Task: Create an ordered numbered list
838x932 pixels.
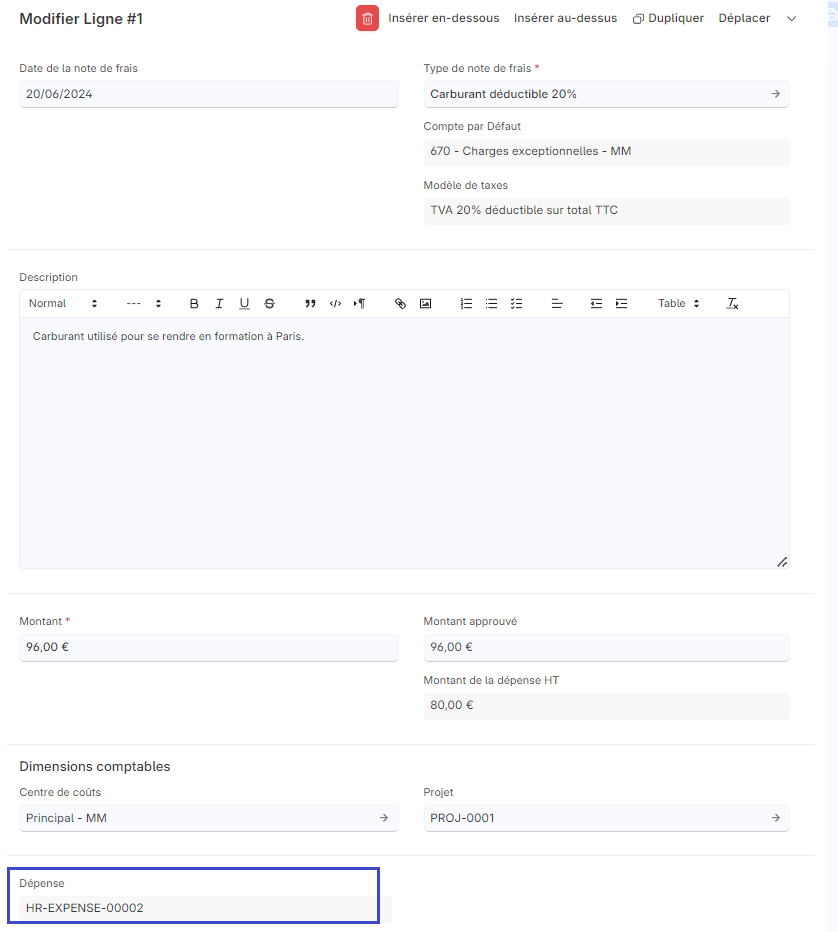Action: 466,304
